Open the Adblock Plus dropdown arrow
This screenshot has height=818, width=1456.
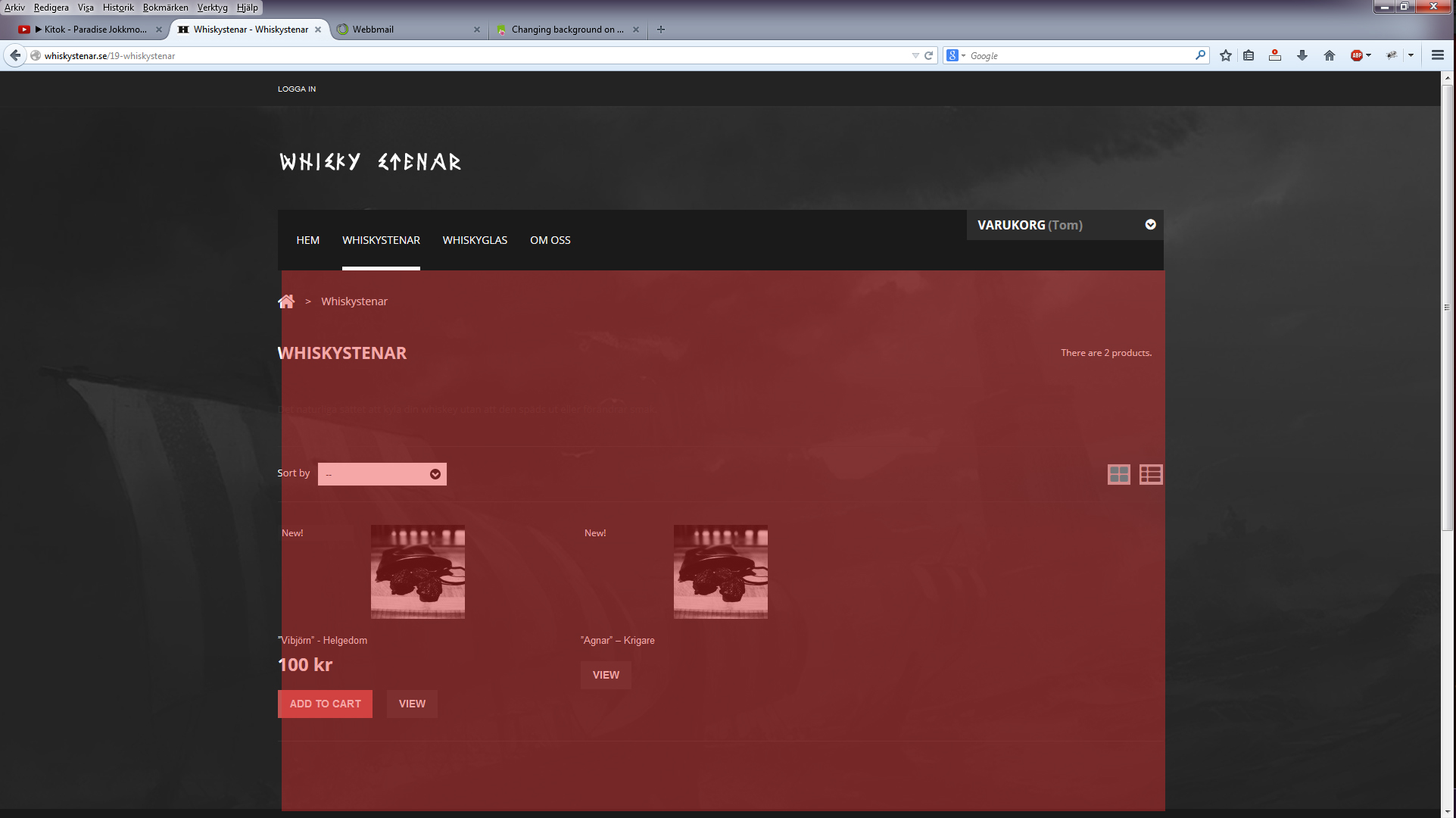(1369, 55)
